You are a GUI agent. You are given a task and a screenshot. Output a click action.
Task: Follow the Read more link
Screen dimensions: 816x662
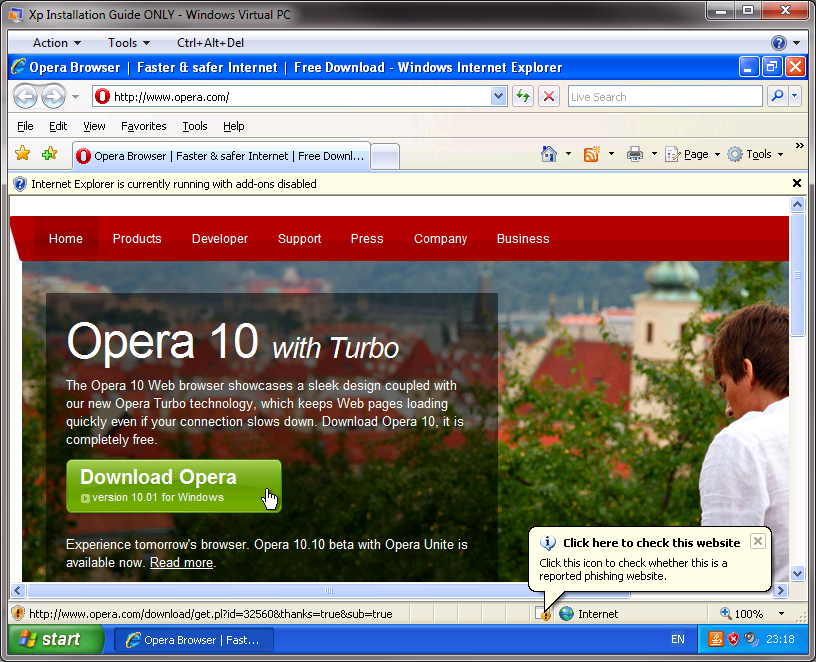181,563
